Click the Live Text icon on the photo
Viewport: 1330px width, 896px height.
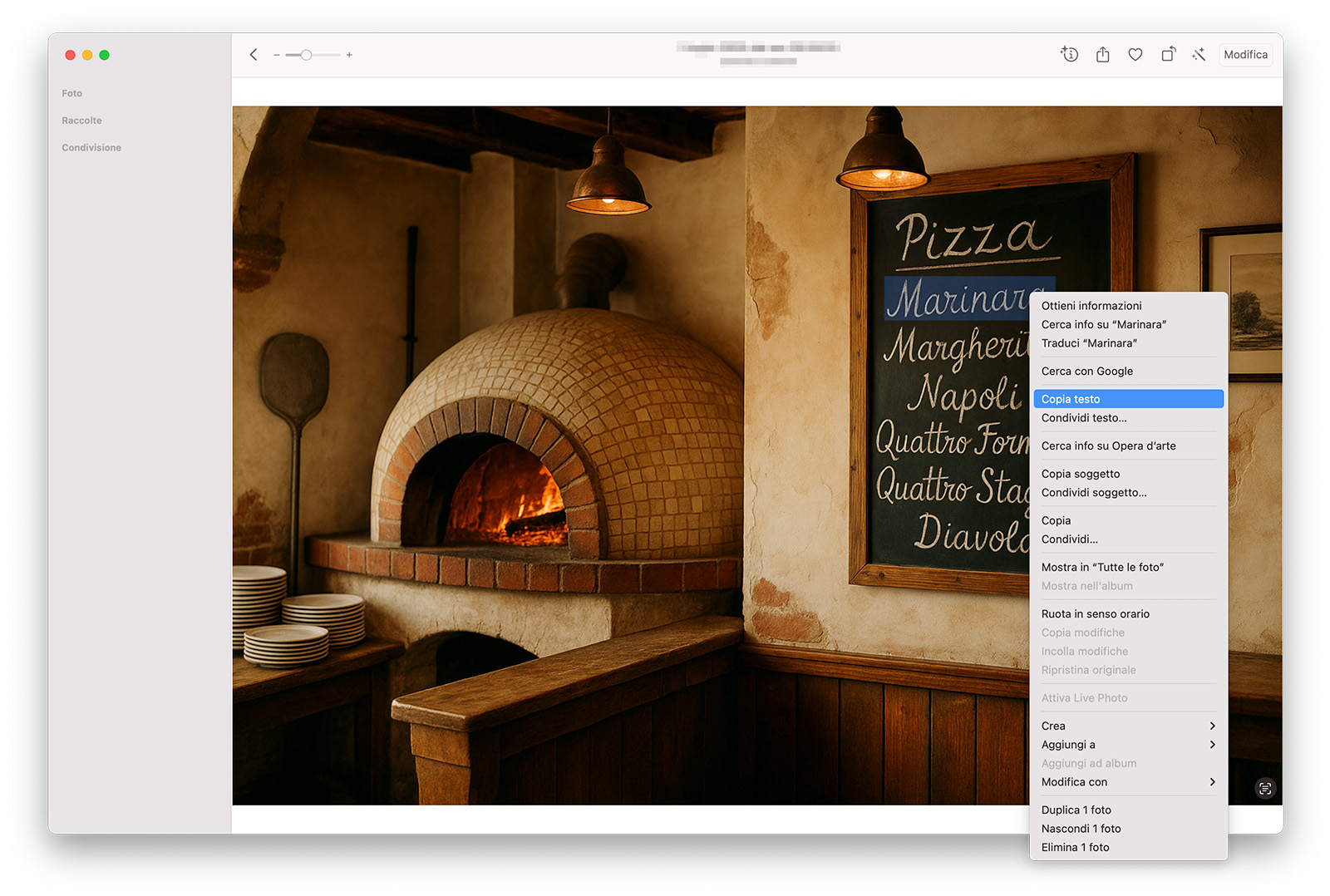pyautogui.click(x=1264, y=789)
